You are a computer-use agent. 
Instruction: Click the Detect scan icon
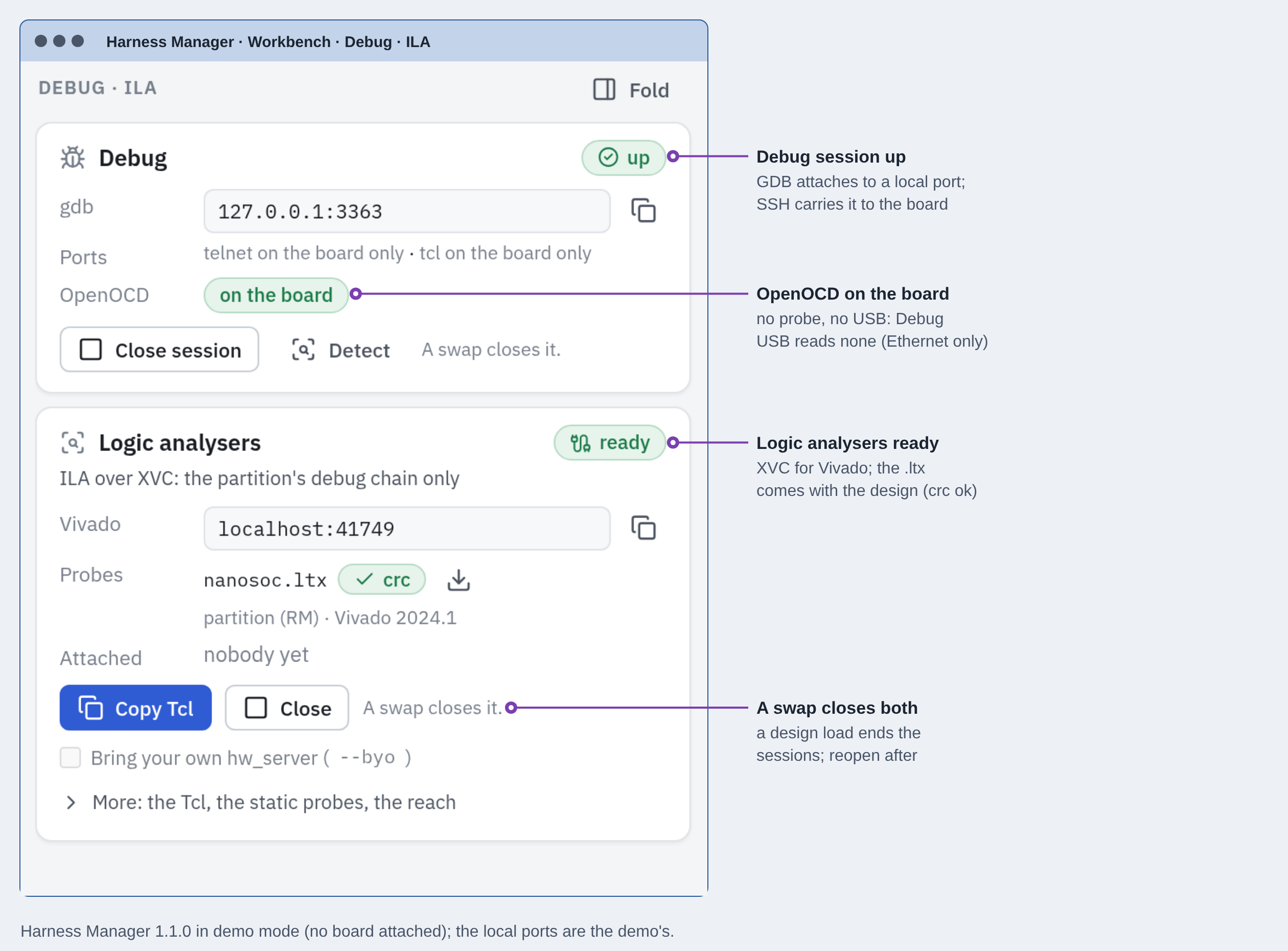pos(303,349)
